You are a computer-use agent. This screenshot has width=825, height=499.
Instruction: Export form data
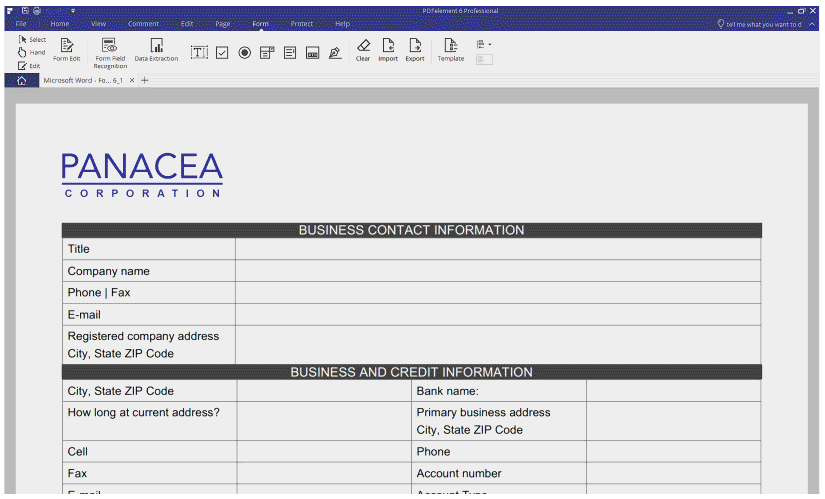click(415, 50)
